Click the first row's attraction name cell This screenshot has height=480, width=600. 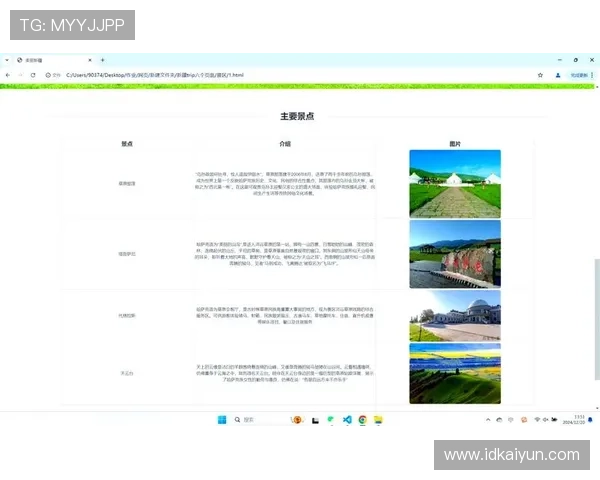[x=127, y=183]
